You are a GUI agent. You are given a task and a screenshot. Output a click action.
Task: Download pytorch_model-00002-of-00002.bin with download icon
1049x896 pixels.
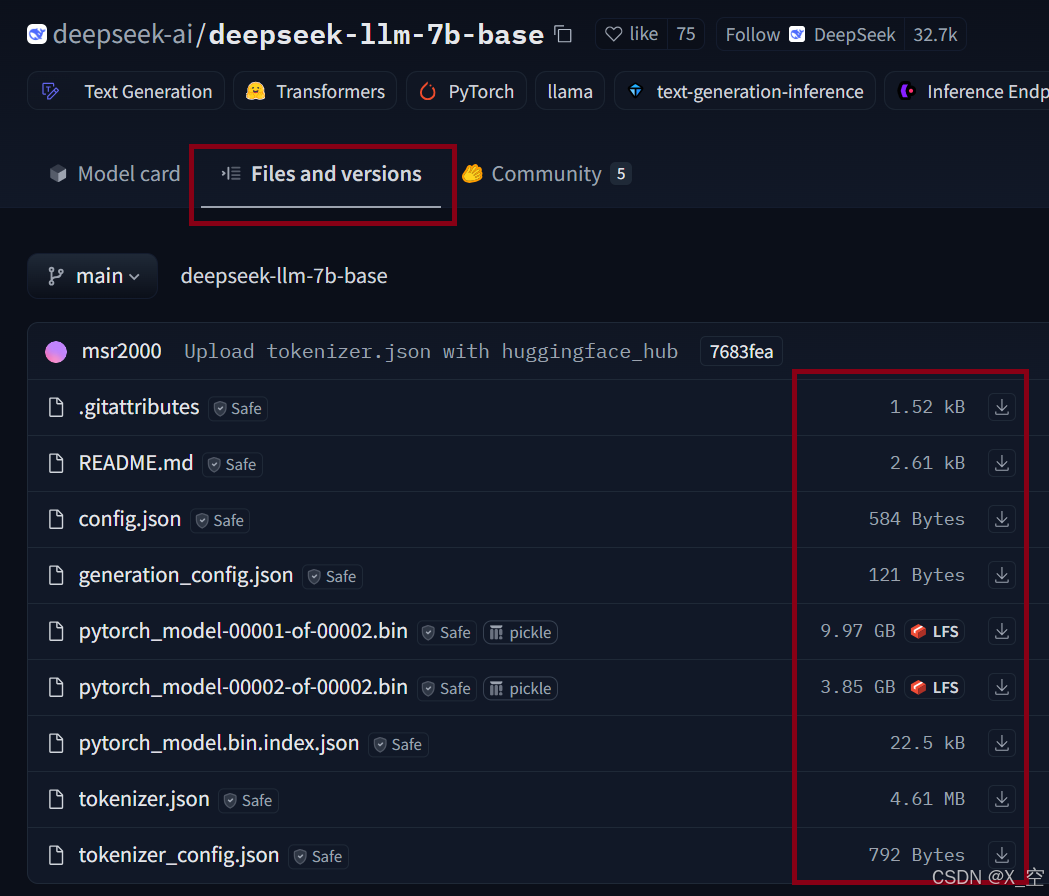tap(1002, 687)
